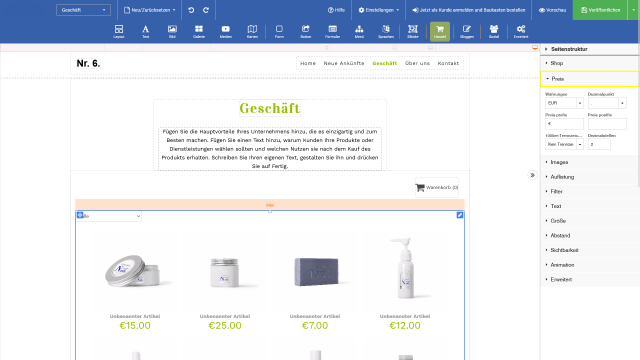This screenshot has height=360, width=640.
Task: Open the Blöcke blocks tool
Action: click(413, 31)
